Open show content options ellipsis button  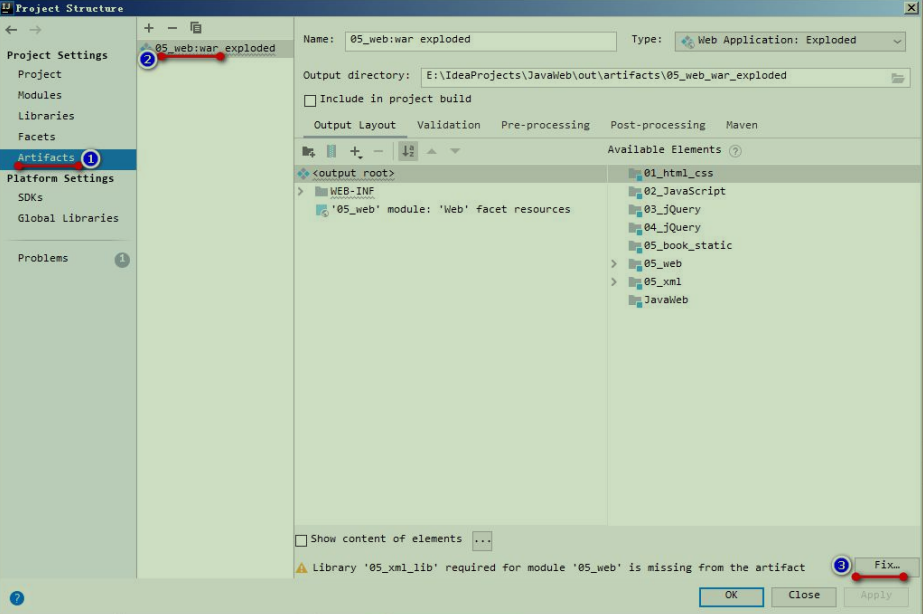[482, 540]
